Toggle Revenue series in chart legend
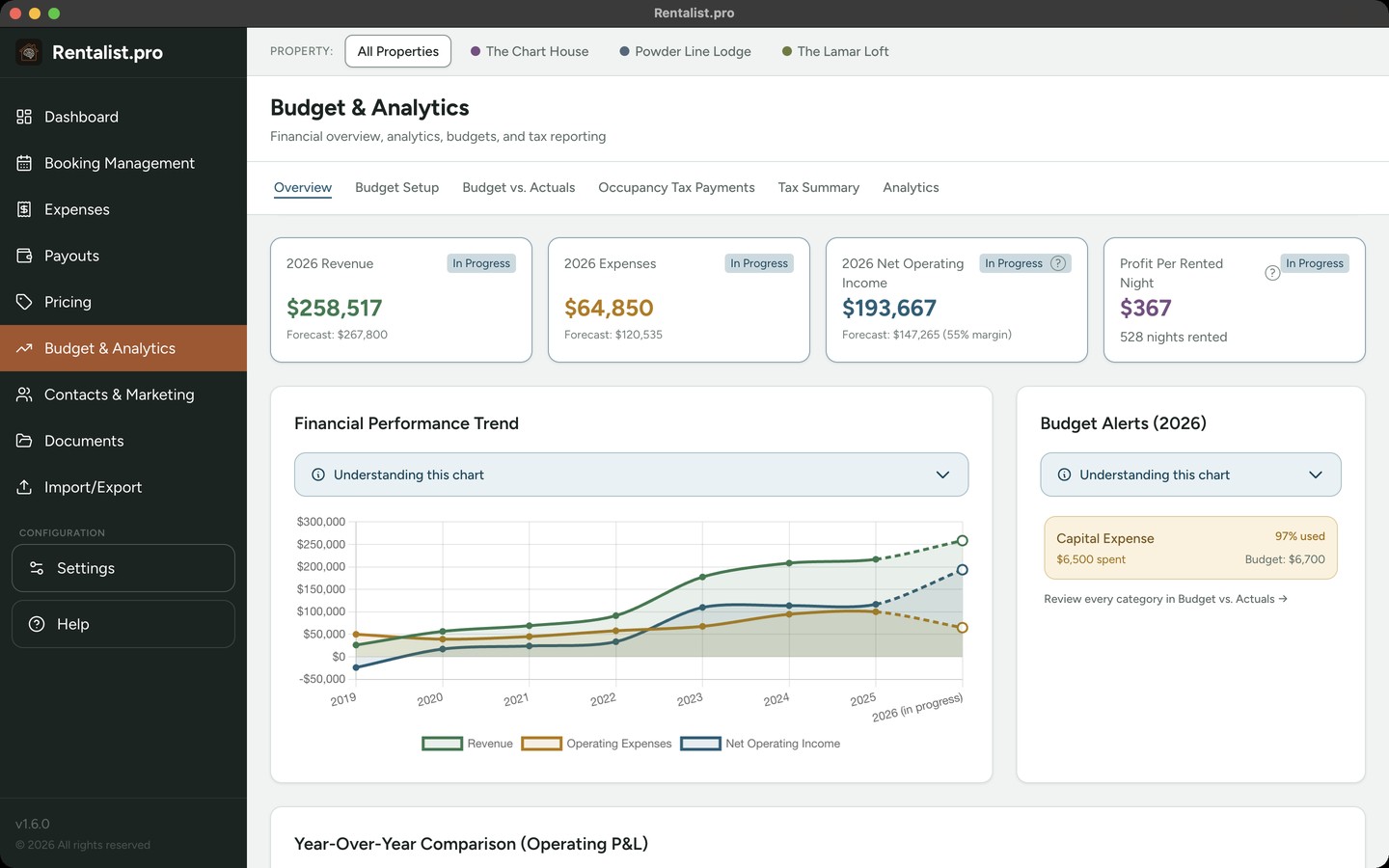This screenshot has height=868, width=1389. (x=468, y=744)
